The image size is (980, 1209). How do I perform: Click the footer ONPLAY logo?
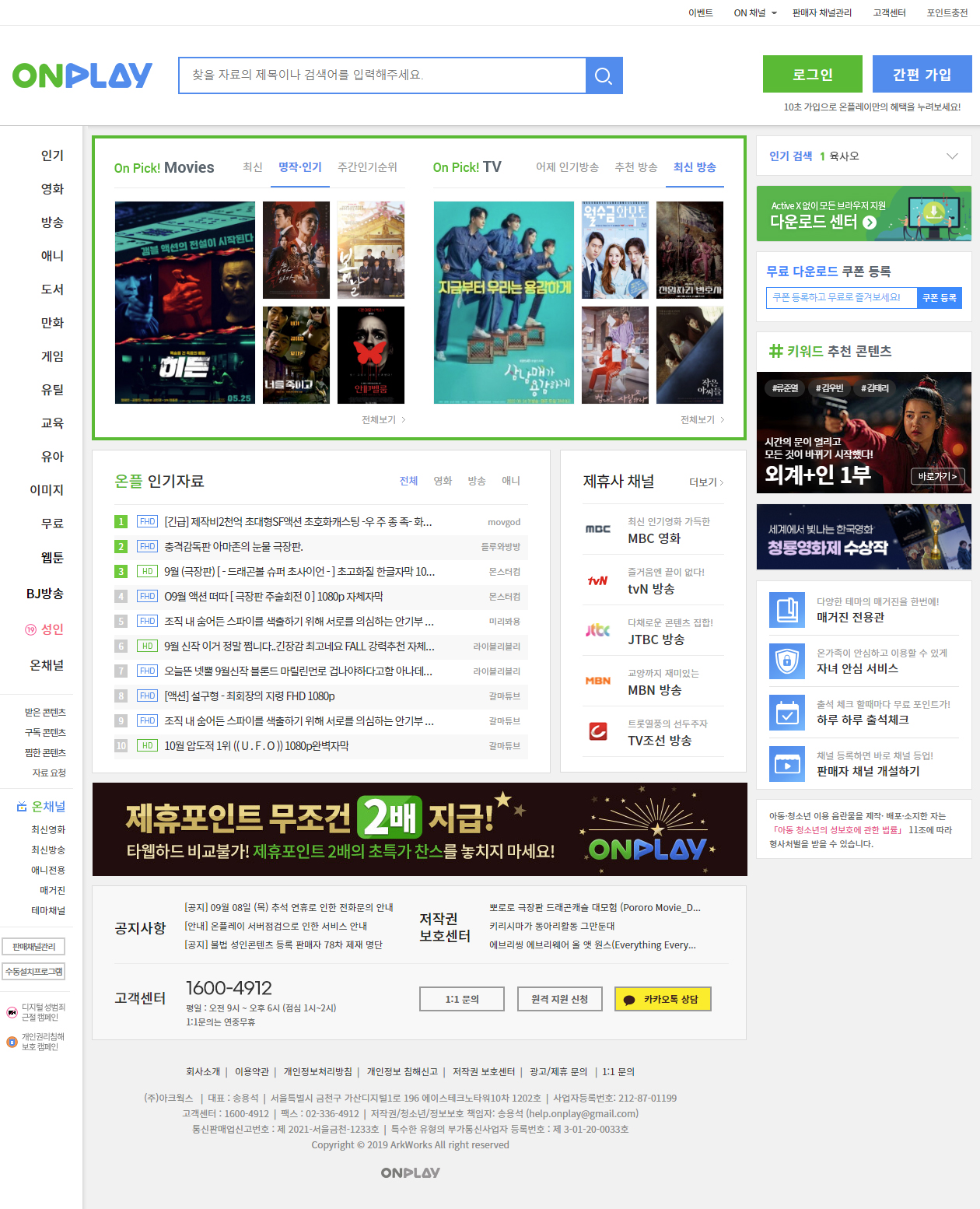[x=411, y=1172]
